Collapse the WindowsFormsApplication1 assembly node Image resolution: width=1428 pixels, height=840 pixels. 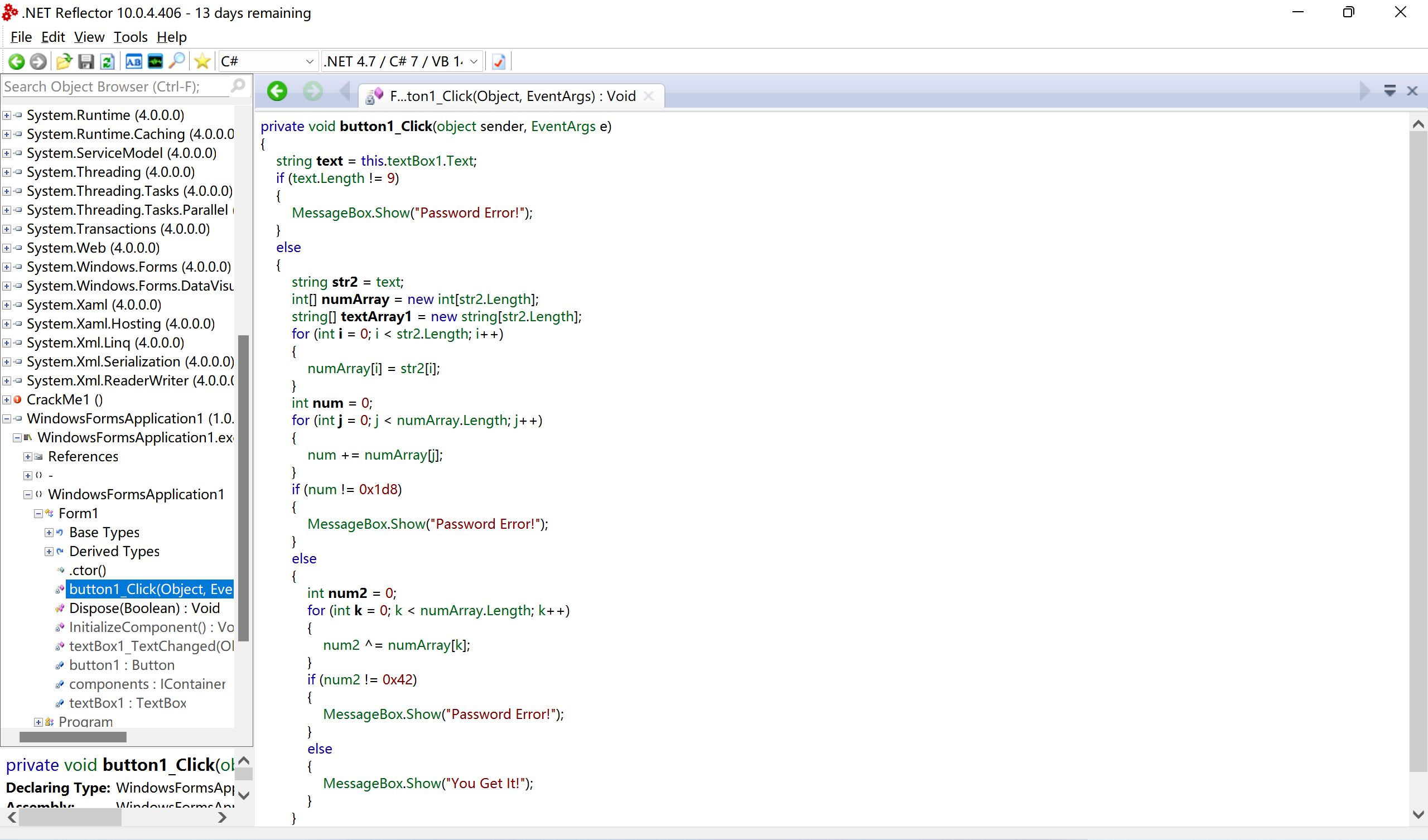click(7, 418)
